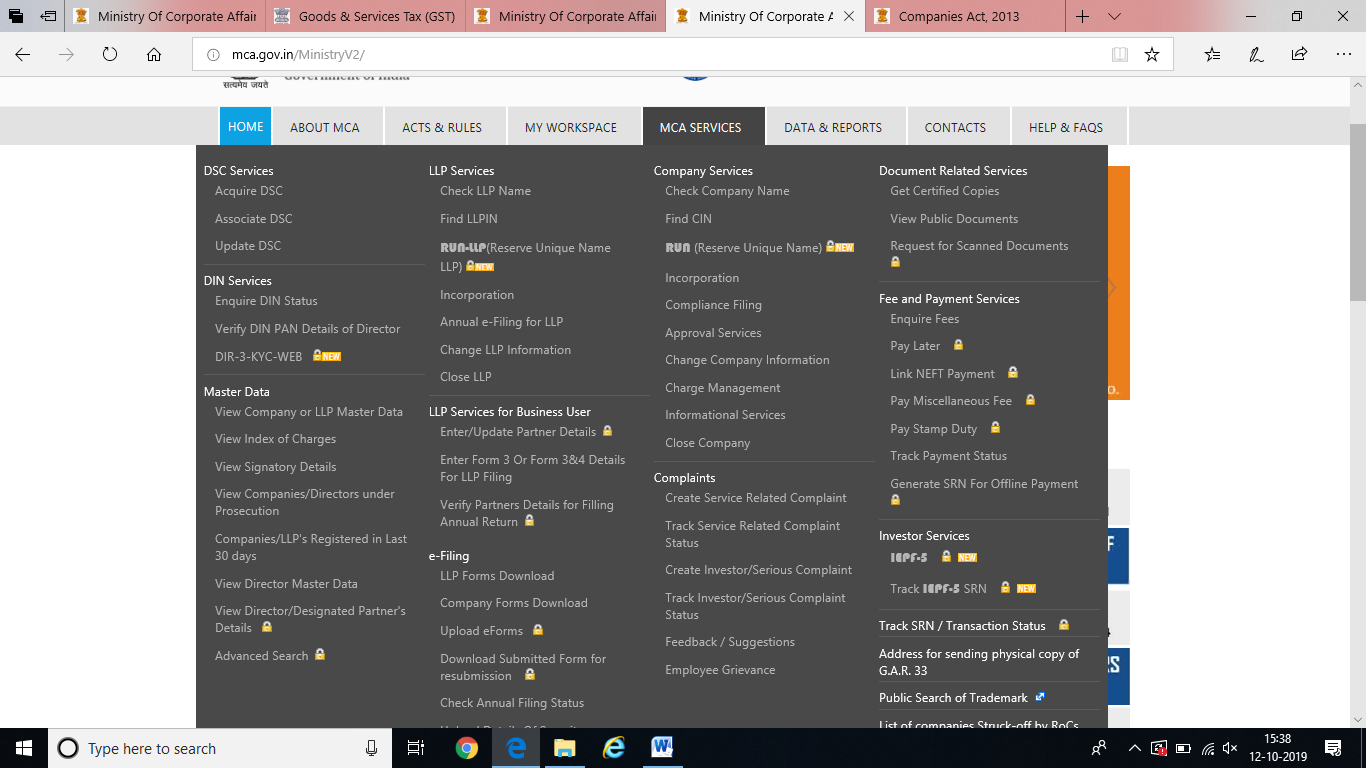This screenshot has height=768, width=1366.
Task: Open Task View on taskbar
Action: click(416, 748)
